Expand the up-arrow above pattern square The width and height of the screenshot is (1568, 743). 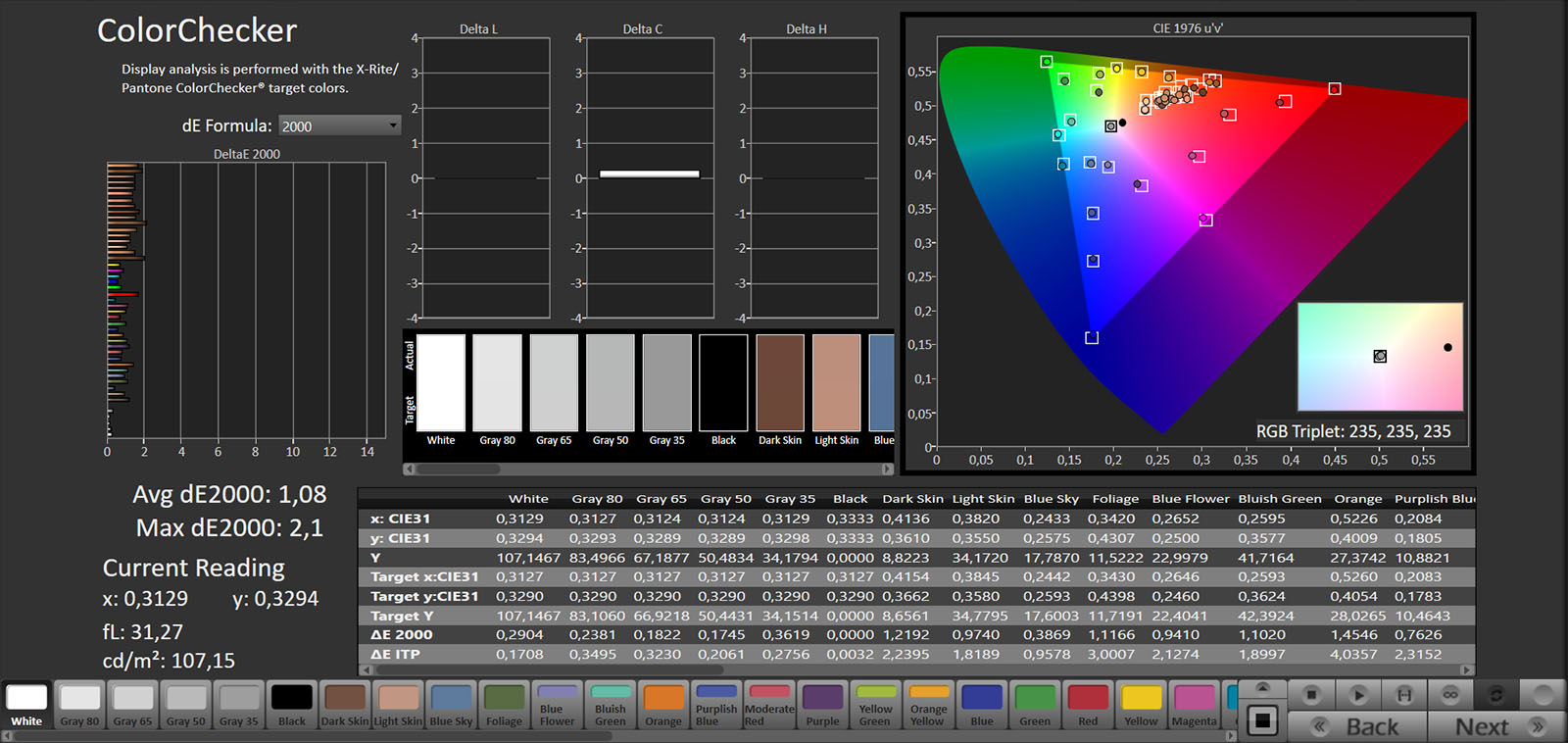tap(1262, 688)
